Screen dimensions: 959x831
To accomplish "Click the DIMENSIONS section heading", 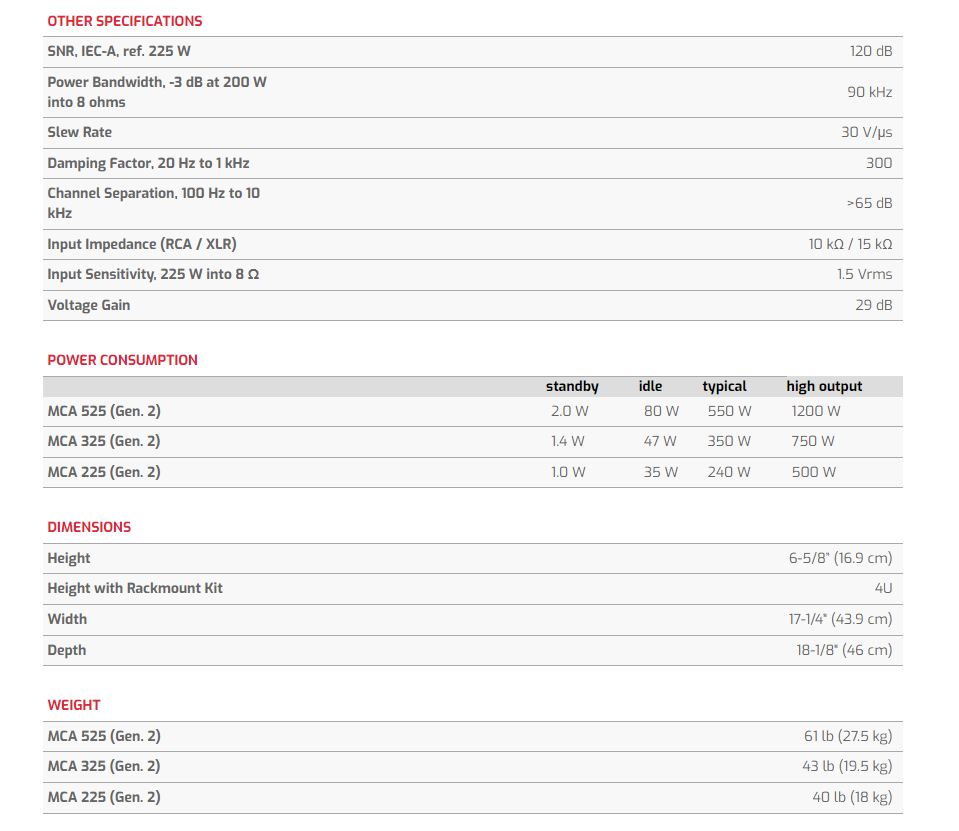I will pos(89,527).
